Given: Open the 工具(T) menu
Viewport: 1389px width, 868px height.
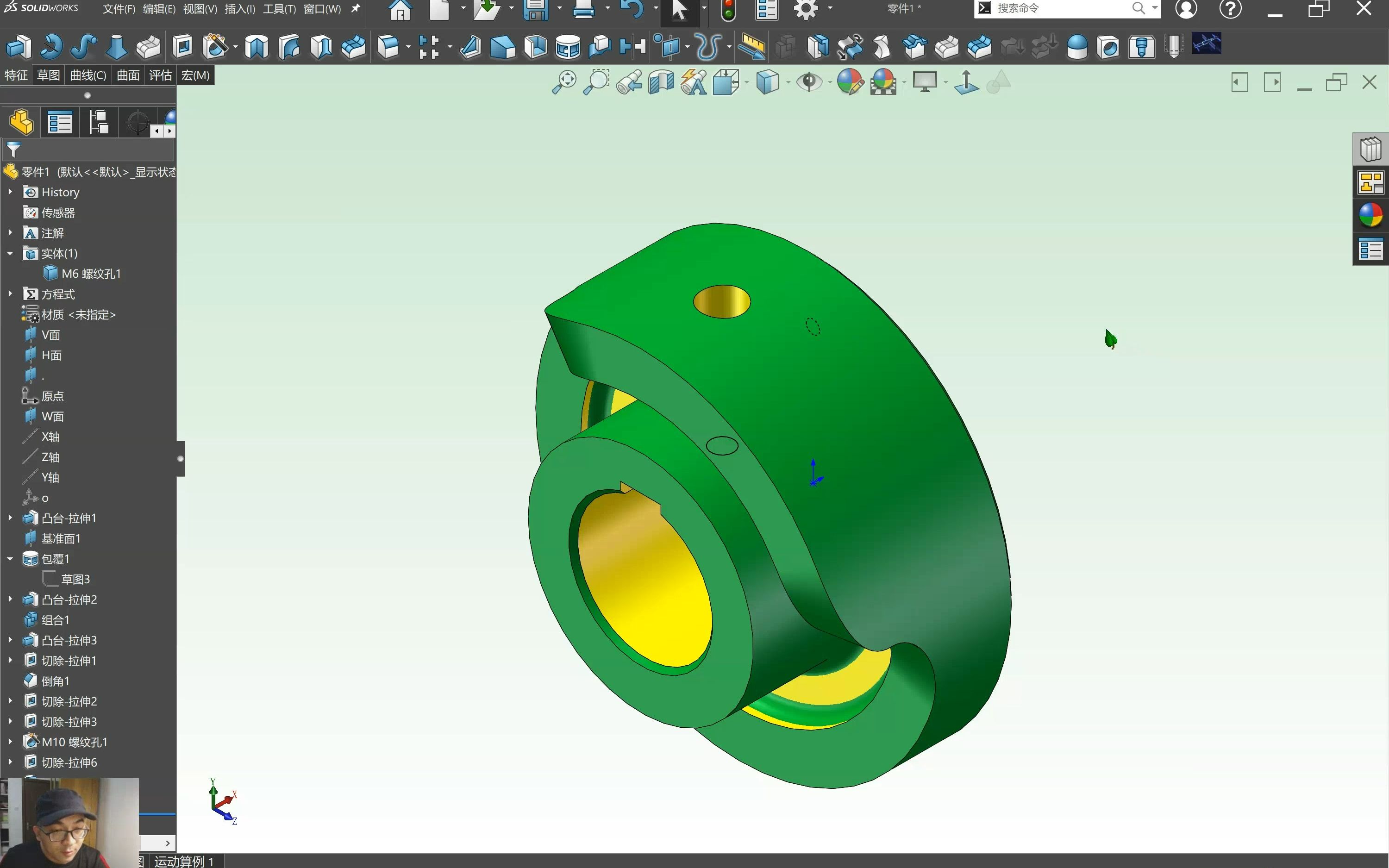Looking at the screenshot, I should point(279,9).
